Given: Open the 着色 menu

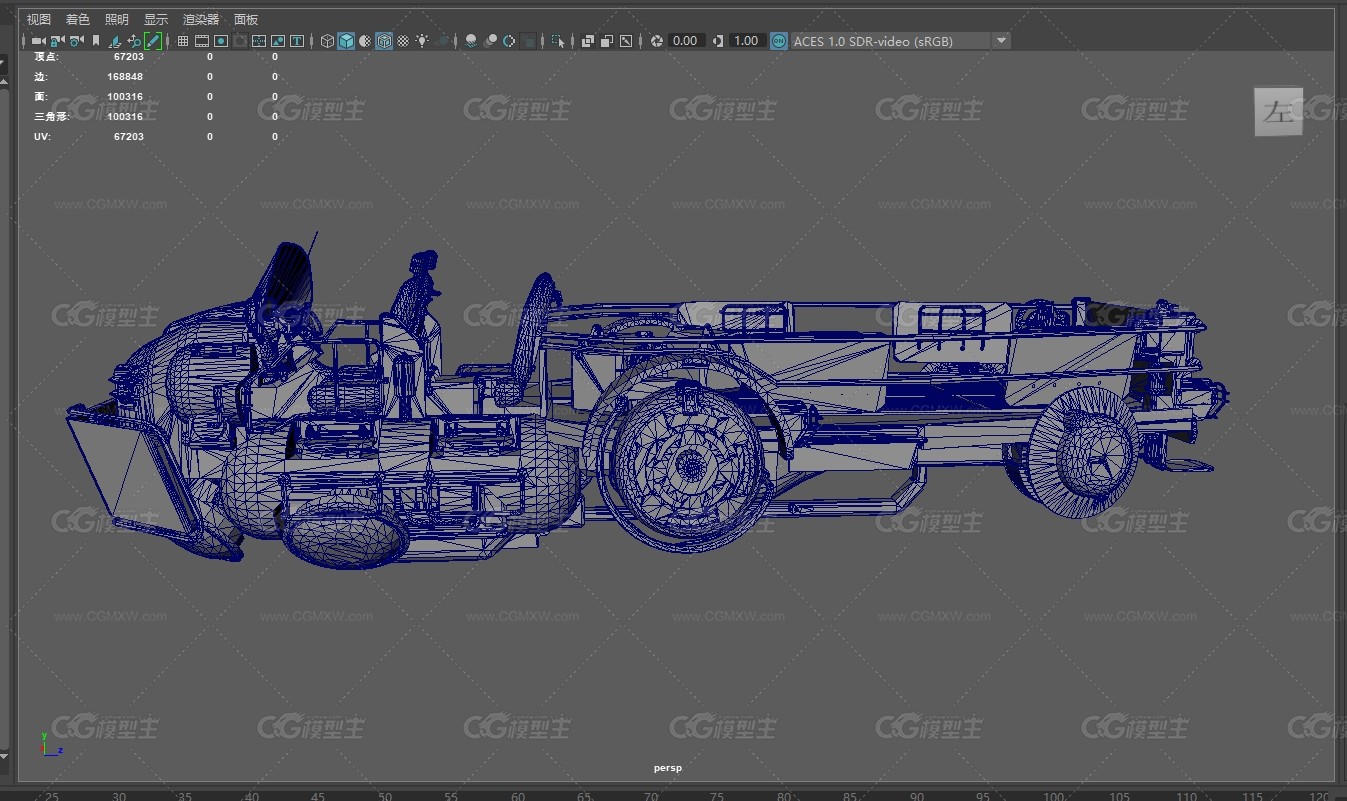Looking at the screenshot, I should pyautogui.click(x=77, y=19).
